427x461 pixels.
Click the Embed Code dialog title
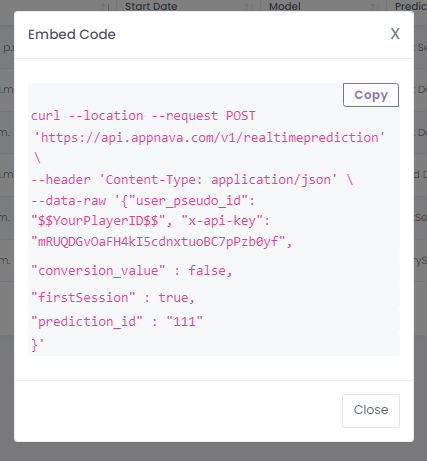point(72,34)
